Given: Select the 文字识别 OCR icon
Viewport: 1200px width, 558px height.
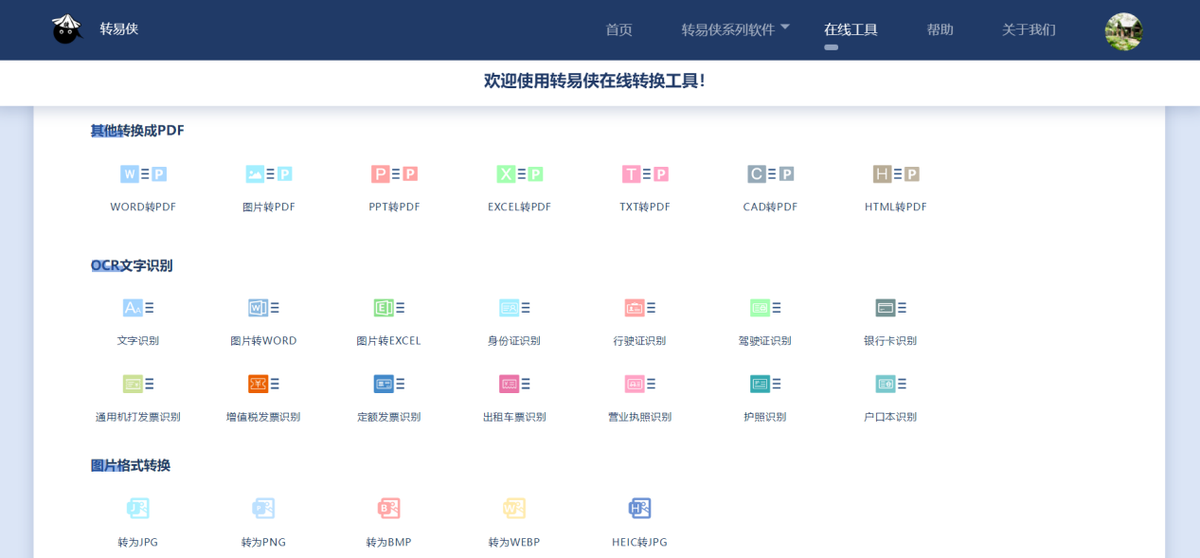Looking at the screenshot, I should [x=138, y=308].
